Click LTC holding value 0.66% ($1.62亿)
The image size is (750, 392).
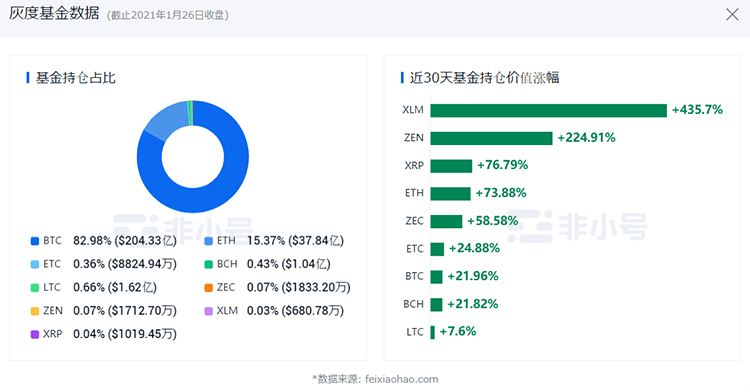click(115, 287)
